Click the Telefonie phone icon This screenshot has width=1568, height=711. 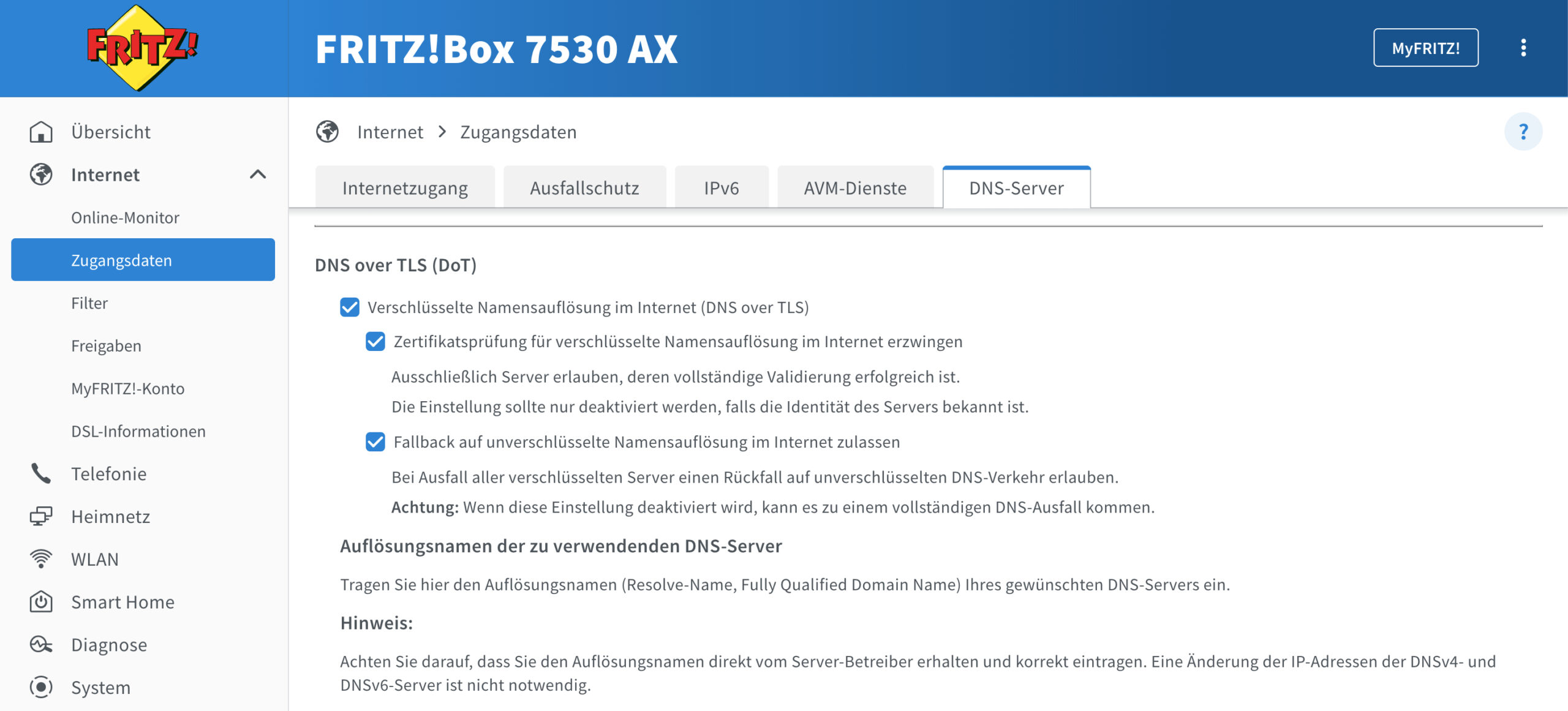click(41, 473)
